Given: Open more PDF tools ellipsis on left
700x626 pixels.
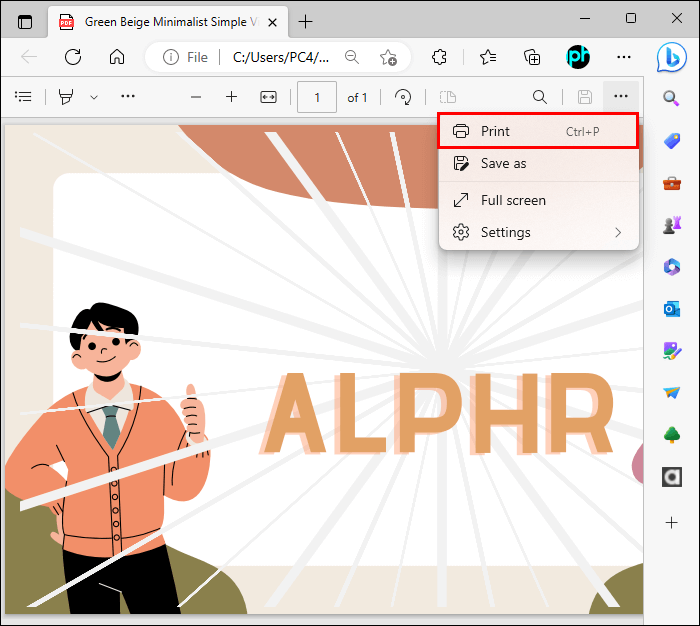Looking at the screenshot, I should pyautogui.click(x=128, y=96).
